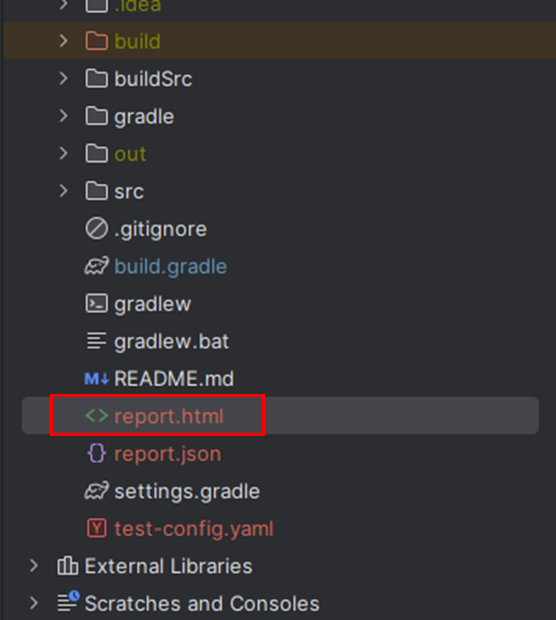556x620 pixels.
Task: Click the gradlew shell script icon
Action: [x=96, y=303]
